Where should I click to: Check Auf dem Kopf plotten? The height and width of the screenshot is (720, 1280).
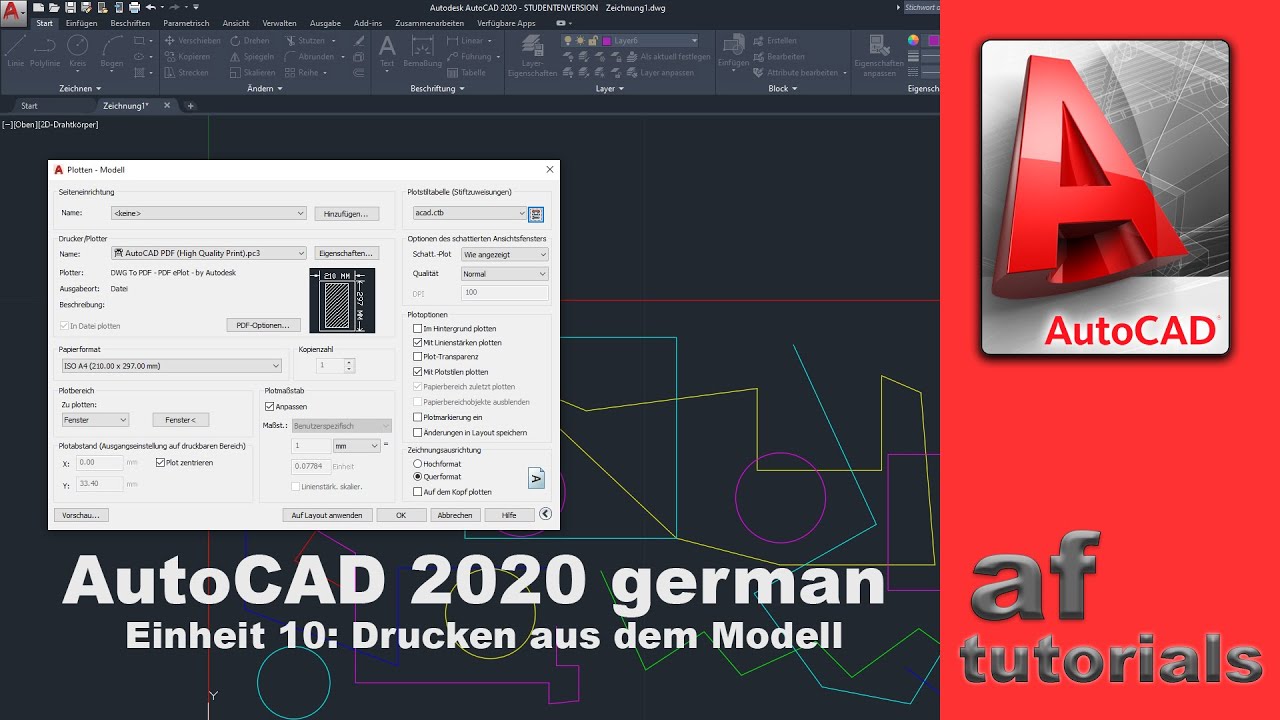pyautogui.click(x=418, y=492)
